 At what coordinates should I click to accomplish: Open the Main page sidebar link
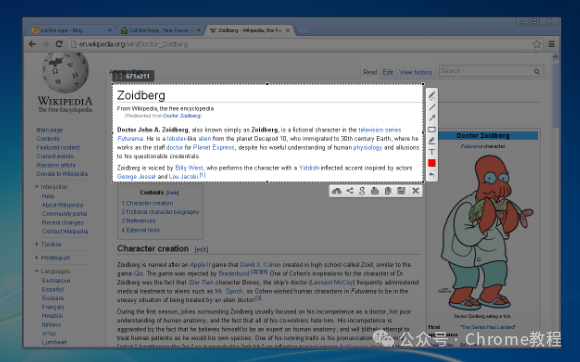50,130
